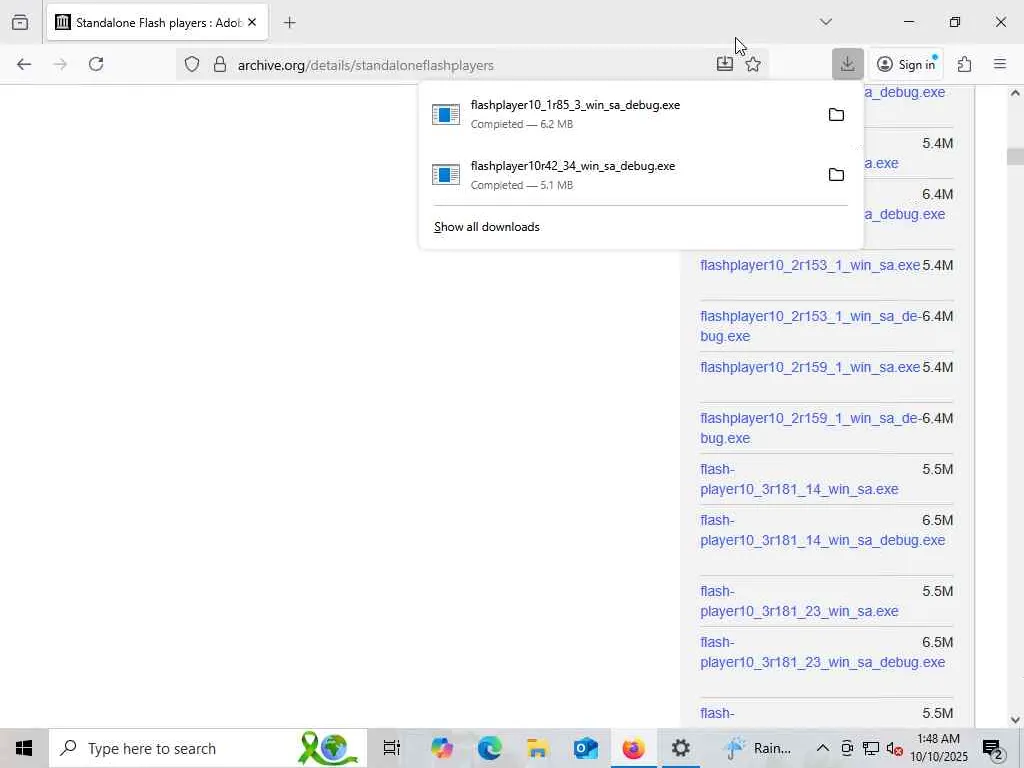
Task: Download flashplayer10_2r153_1_win_sa_debug.exe link
Action: [x=810, y=326]
